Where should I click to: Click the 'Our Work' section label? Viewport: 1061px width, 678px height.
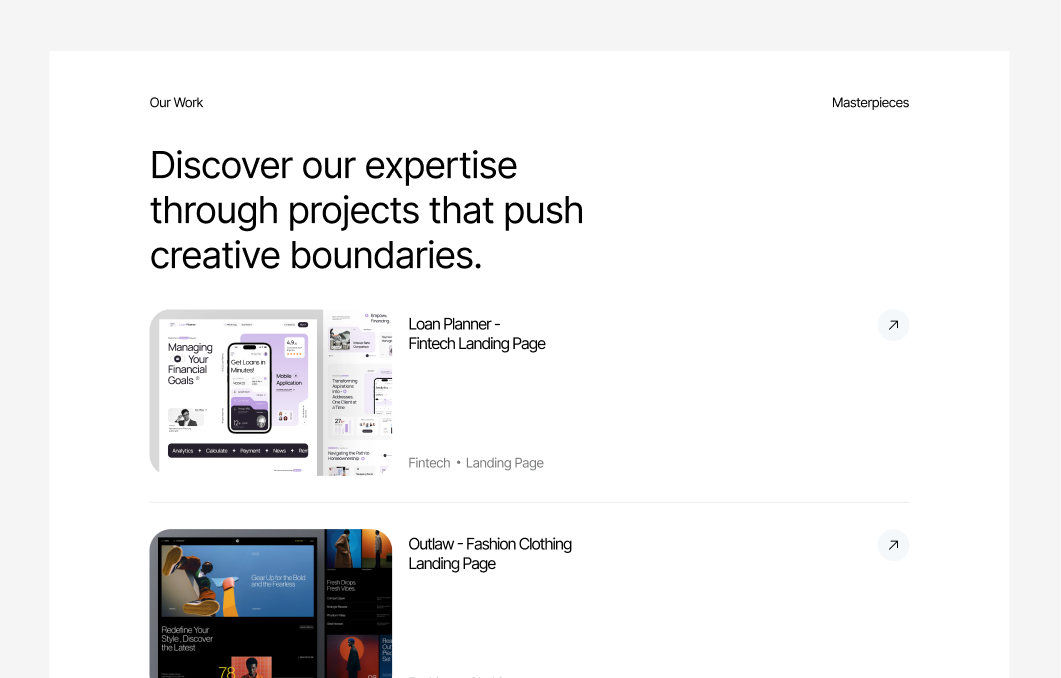176,103
